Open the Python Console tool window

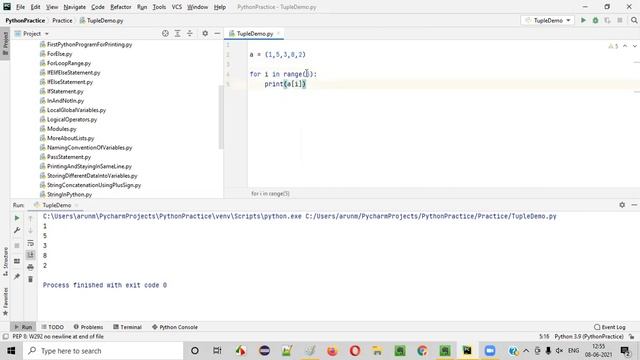(175, 327)
